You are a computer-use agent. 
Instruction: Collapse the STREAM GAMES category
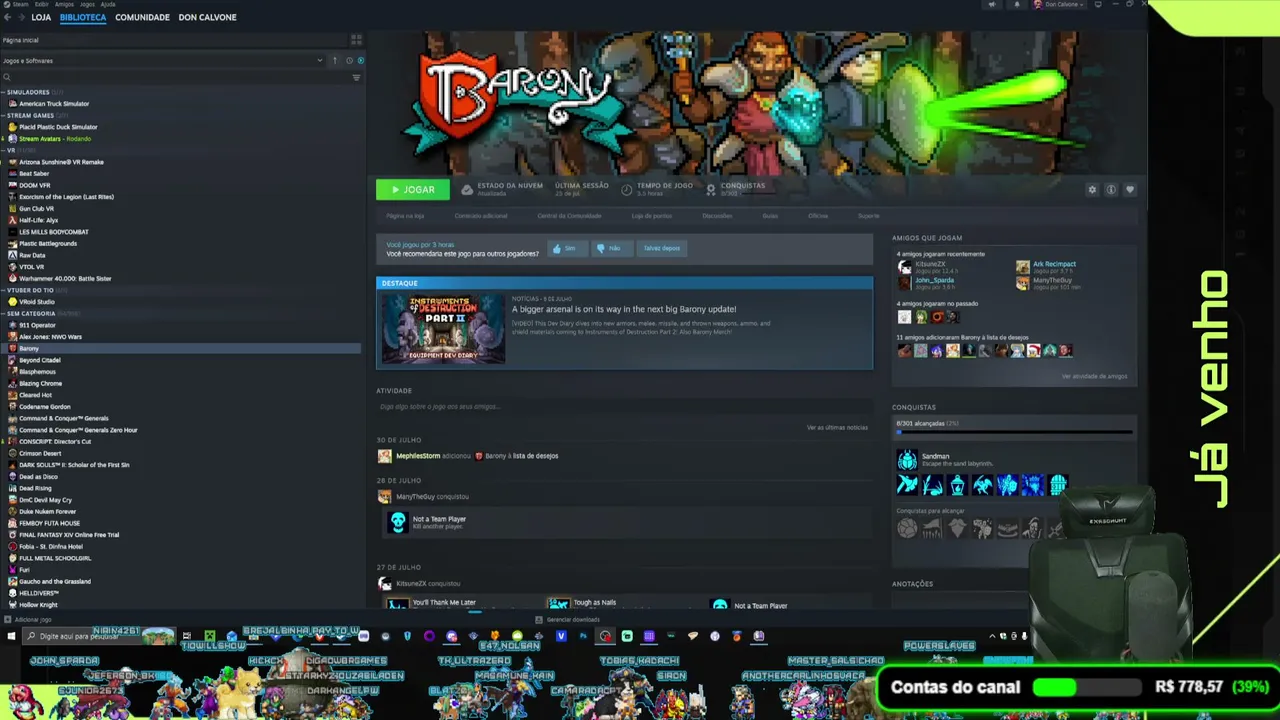3,115
